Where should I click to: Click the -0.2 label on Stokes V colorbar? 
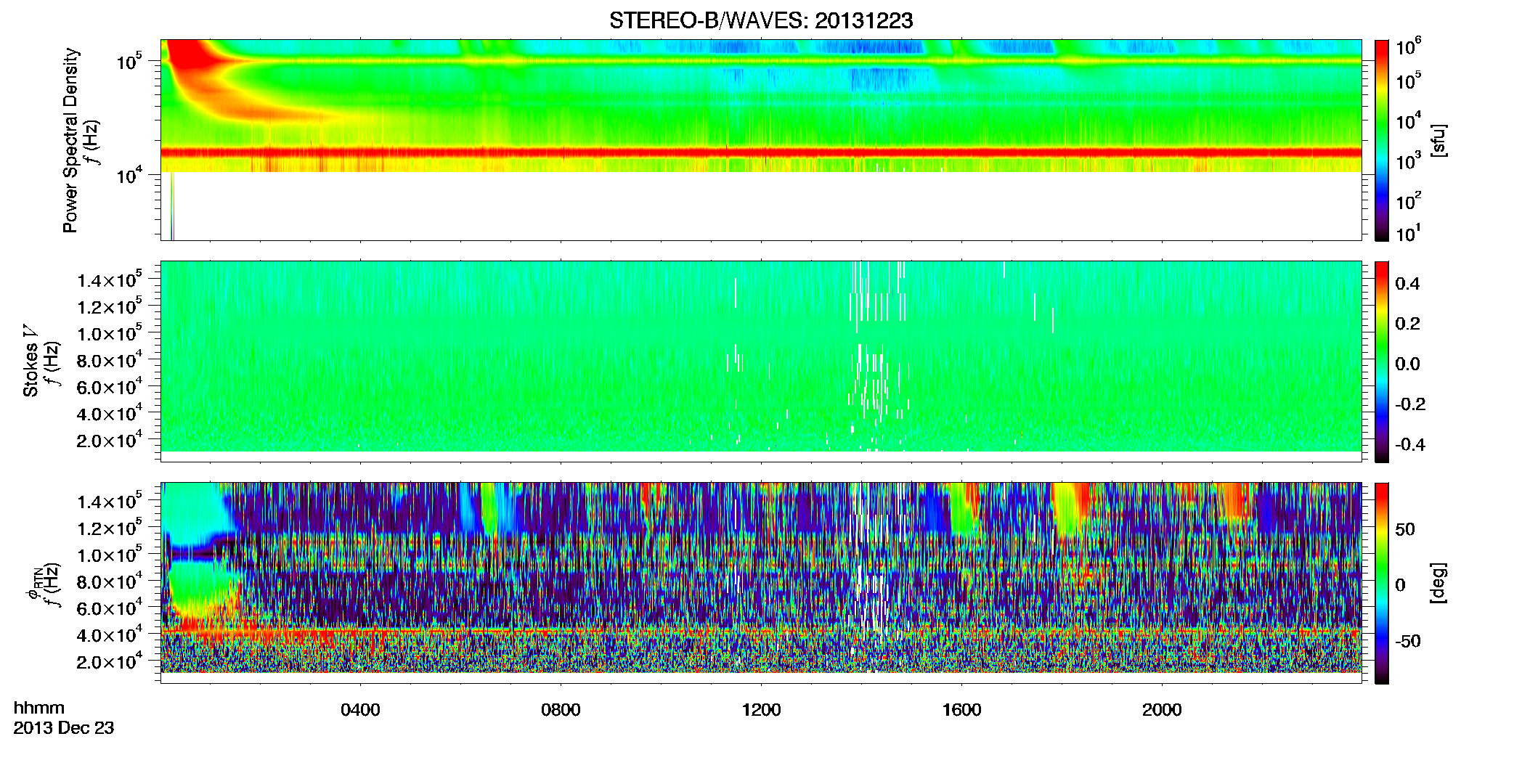1410,404
